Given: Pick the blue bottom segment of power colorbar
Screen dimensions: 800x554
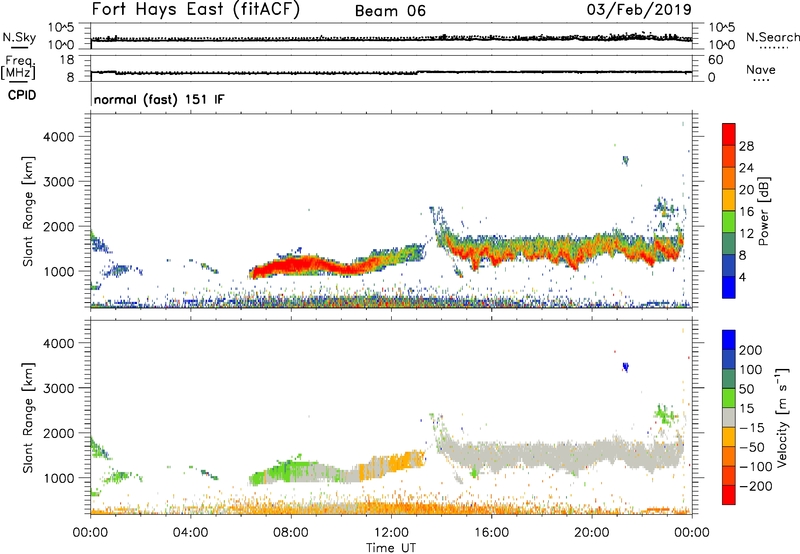Looking at the screenshot, I should click(729, 287).
